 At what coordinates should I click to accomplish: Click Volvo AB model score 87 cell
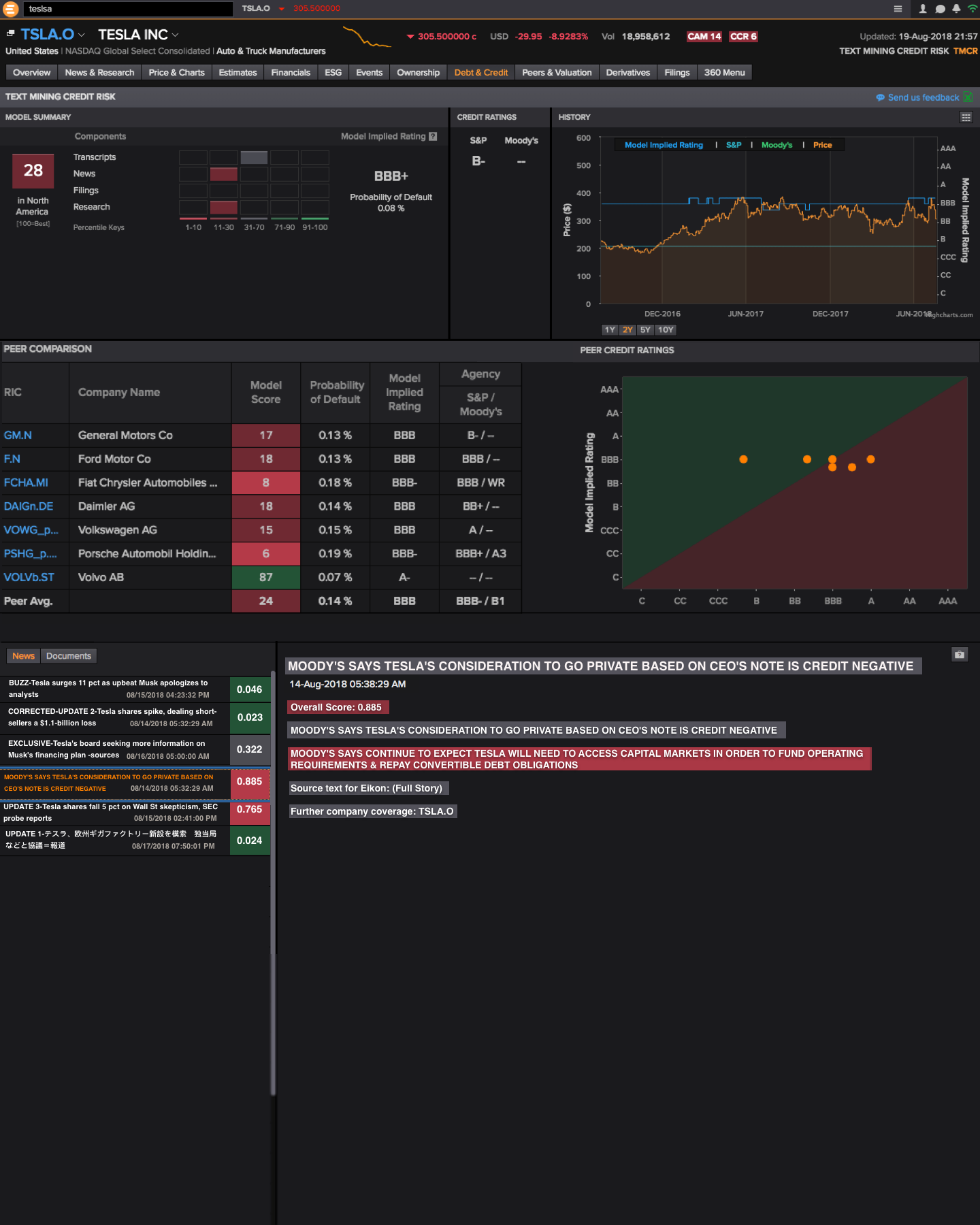pyautogui.click(x=266, y=578)
